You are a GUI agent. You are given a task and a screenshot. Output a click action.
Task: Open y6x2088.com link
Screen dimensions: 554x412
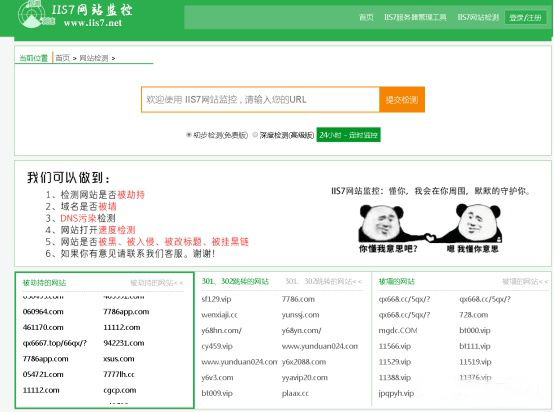click(x=304, y=362)
